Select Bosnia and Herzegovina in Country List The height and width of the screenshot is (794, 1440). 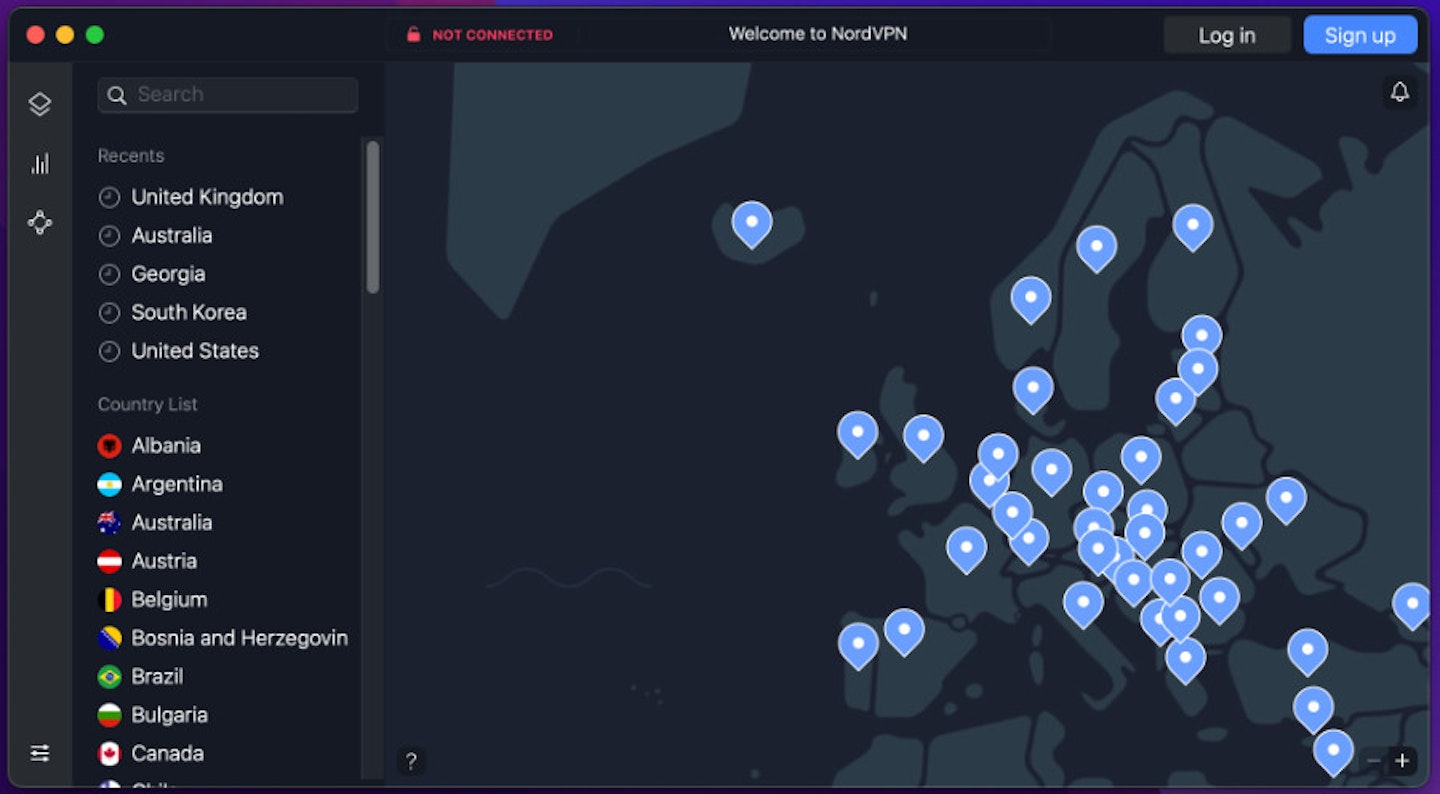coord(223,638)
